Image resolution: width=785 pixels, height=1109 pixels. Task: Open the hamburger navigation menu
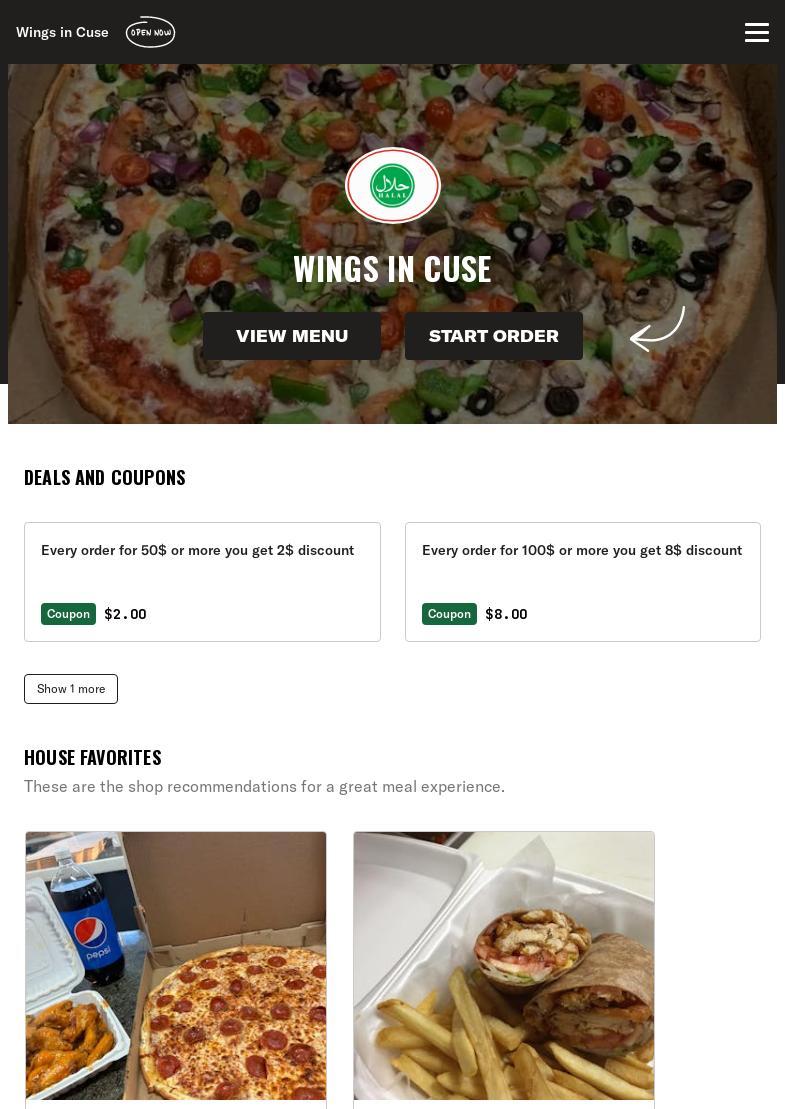tap(757, 32)
